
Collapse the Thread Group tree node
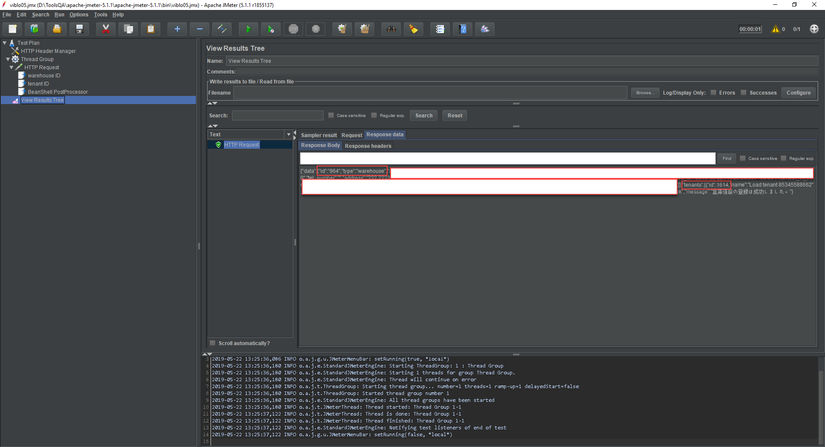8,59
